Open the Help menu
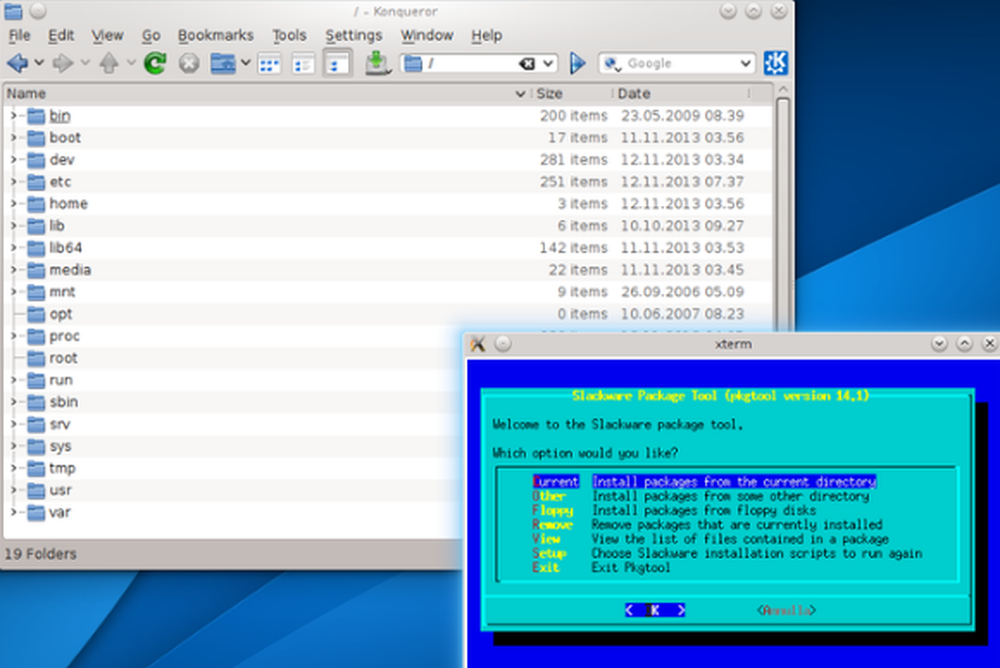 tap(487, 36)
